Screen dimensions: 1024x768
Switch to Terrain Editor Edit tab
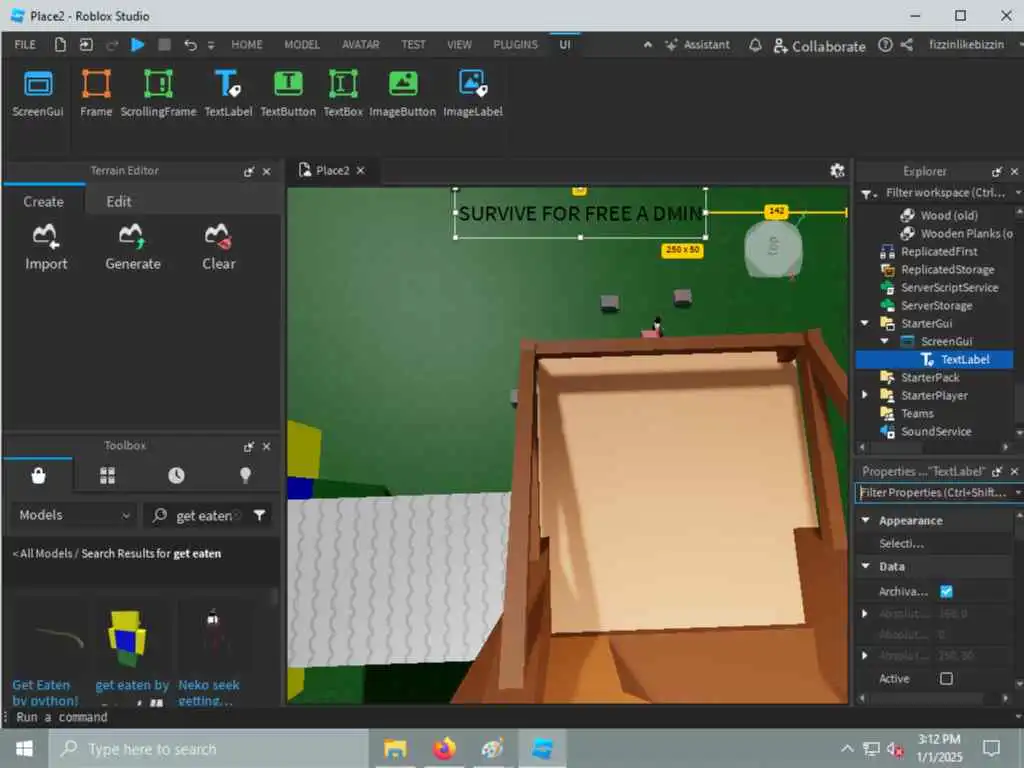pos(119,201)
